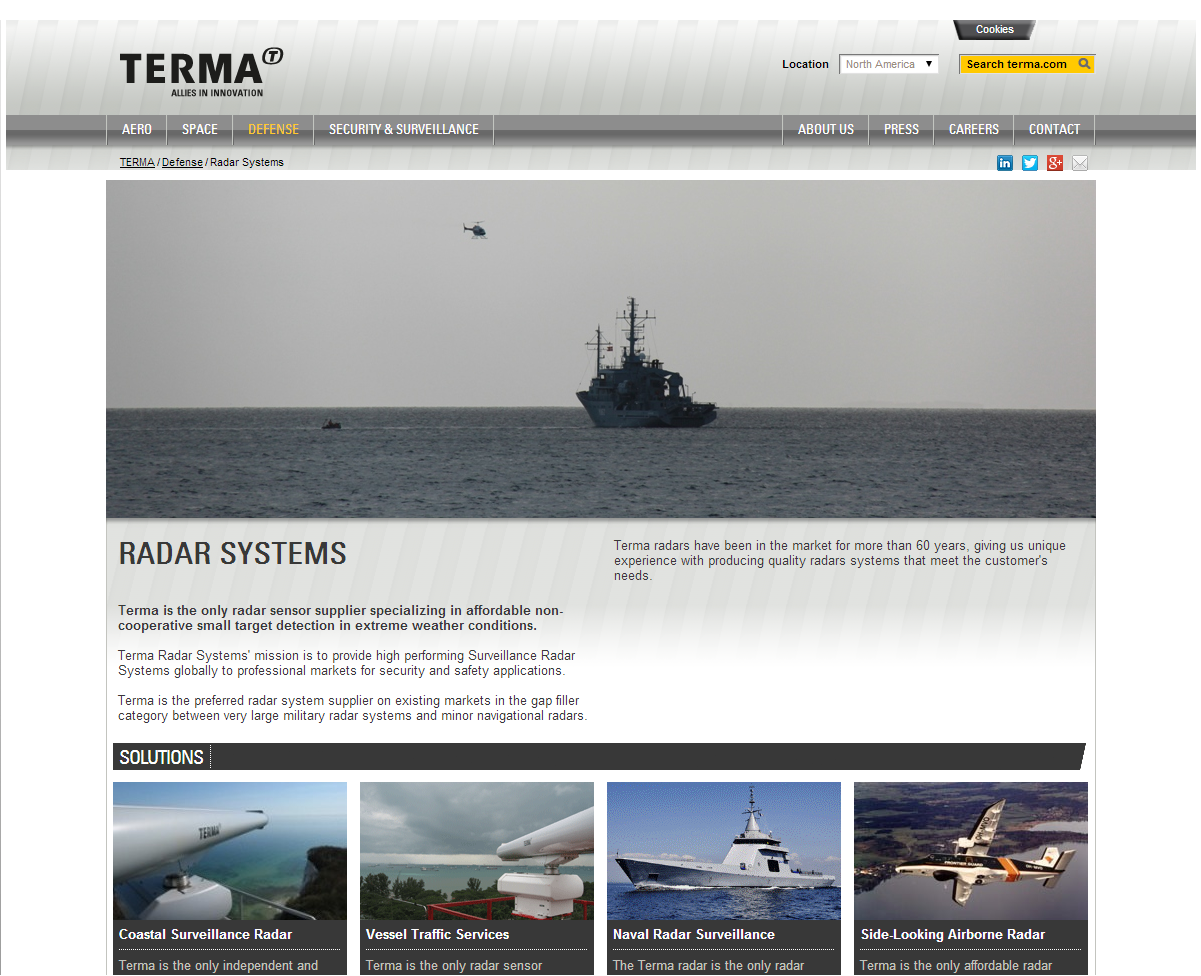Click the Side-Looking Airborne Radar aircraft image
This screenshot has height=976, width=1201.
point(970,850)
